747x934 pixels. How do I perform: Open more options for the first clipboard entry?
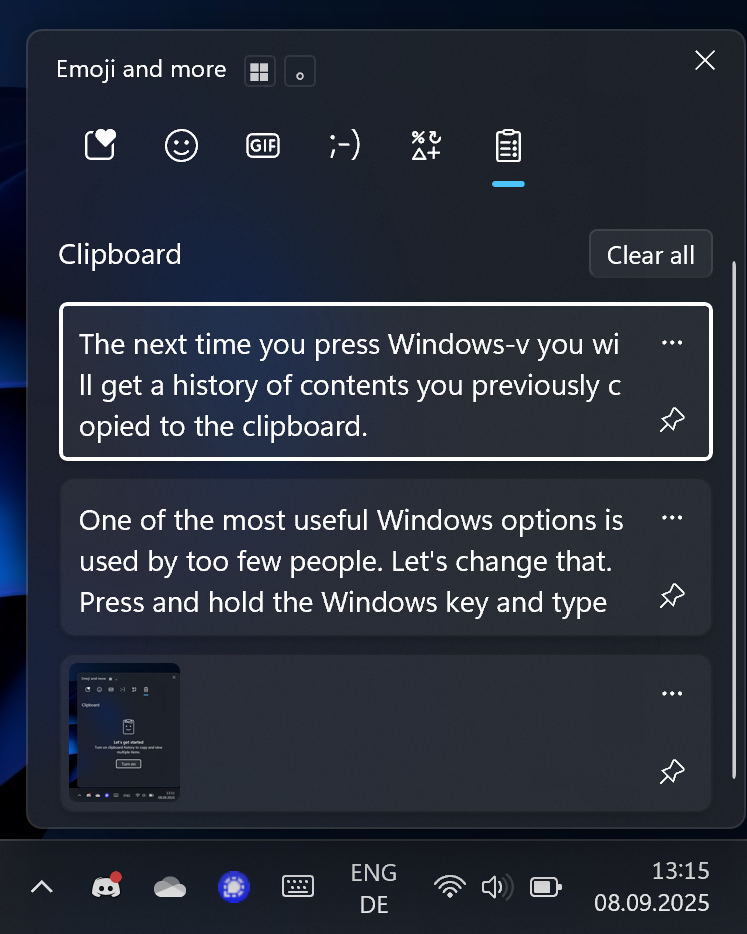coord(672,343)
